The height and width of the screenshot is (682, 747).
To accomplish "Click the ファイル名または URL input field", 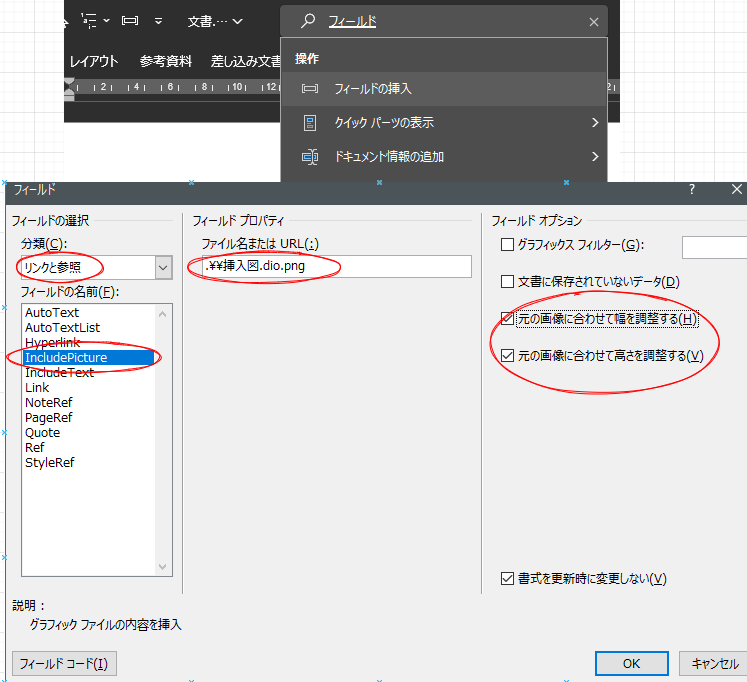I will point(336,266).
